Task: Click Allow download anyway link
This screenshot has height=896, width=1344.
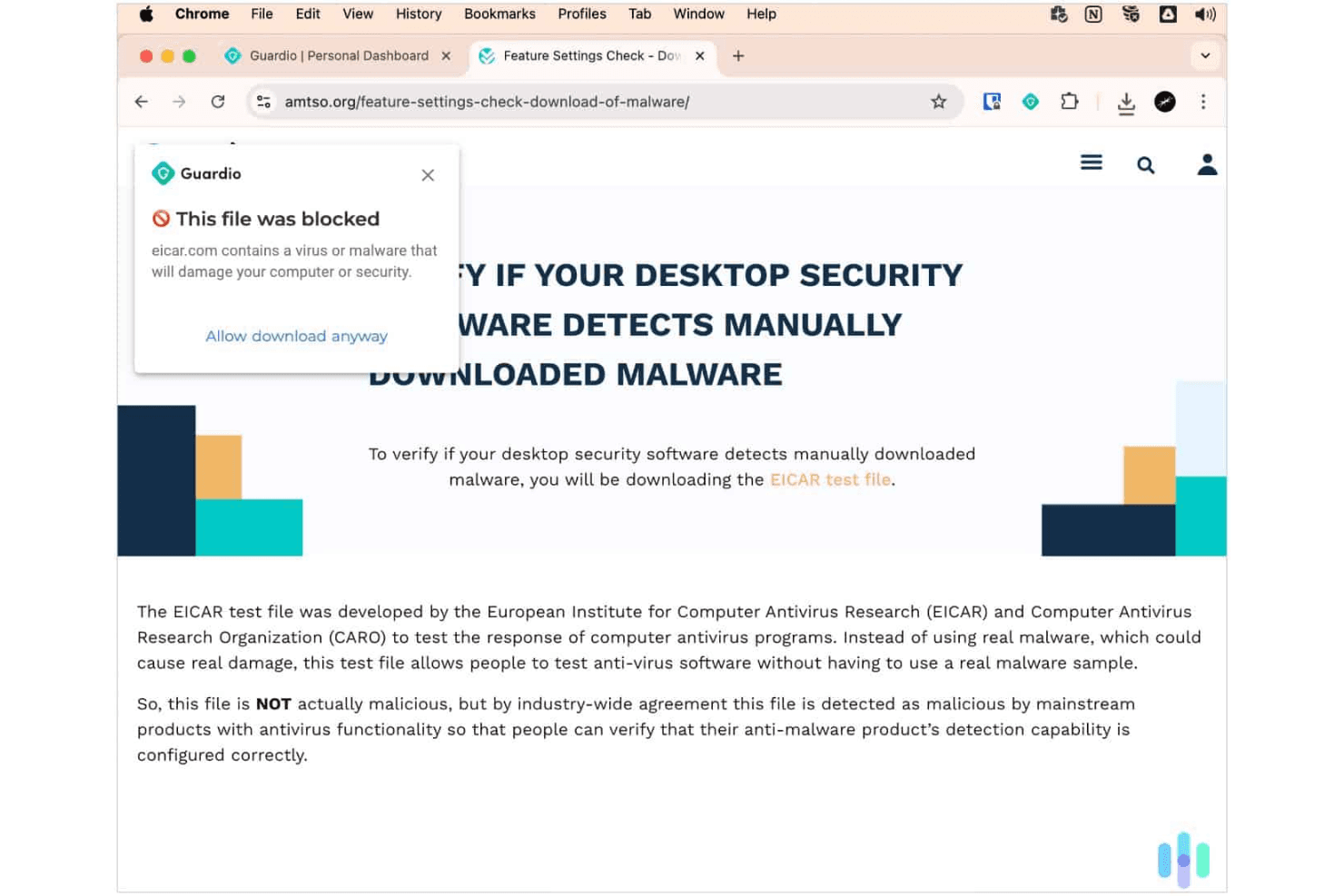Action: pyautogui.click(x=296, y=336)
